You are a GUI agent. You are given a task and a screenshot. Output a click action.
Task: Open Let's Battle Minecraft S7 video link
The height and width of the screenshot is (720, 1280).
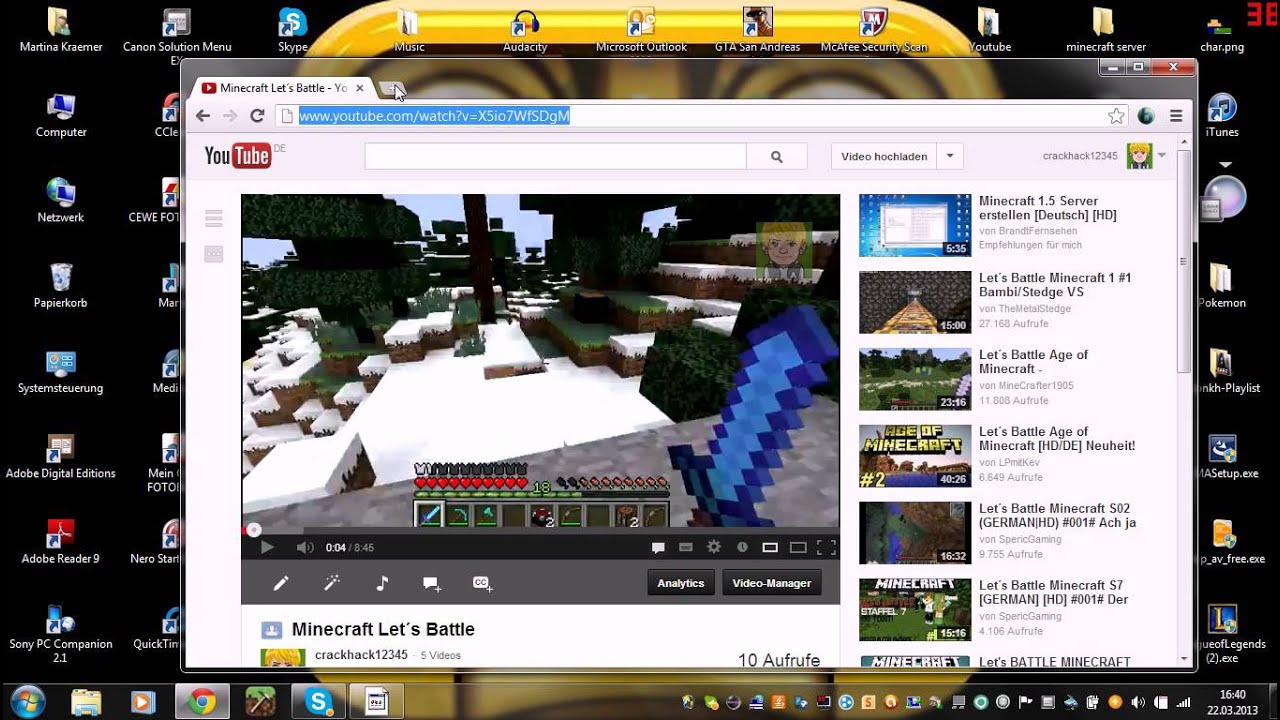(1053, 593)
